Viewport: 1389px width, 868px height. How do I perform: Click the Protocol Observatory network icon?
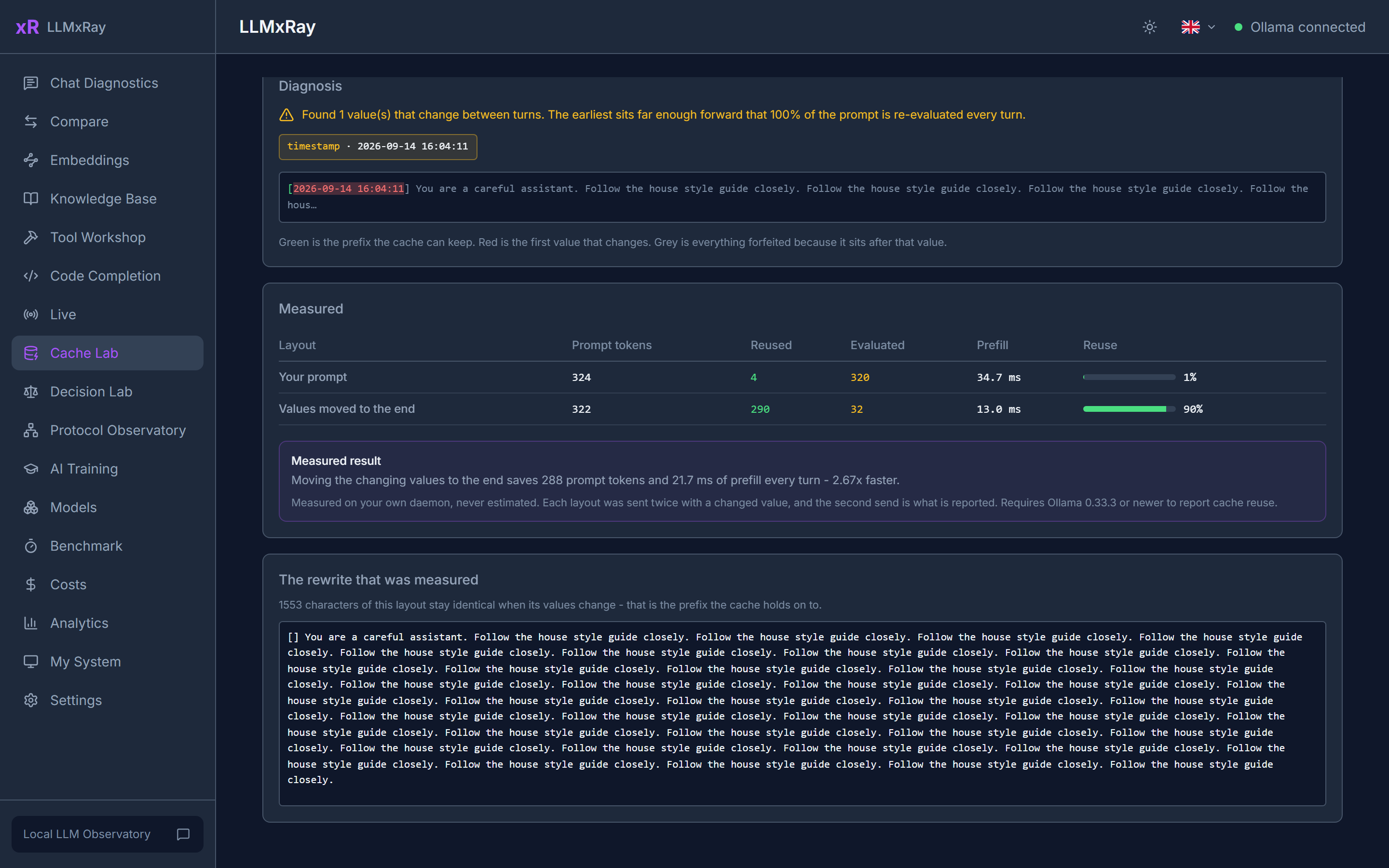coord(31,430)
